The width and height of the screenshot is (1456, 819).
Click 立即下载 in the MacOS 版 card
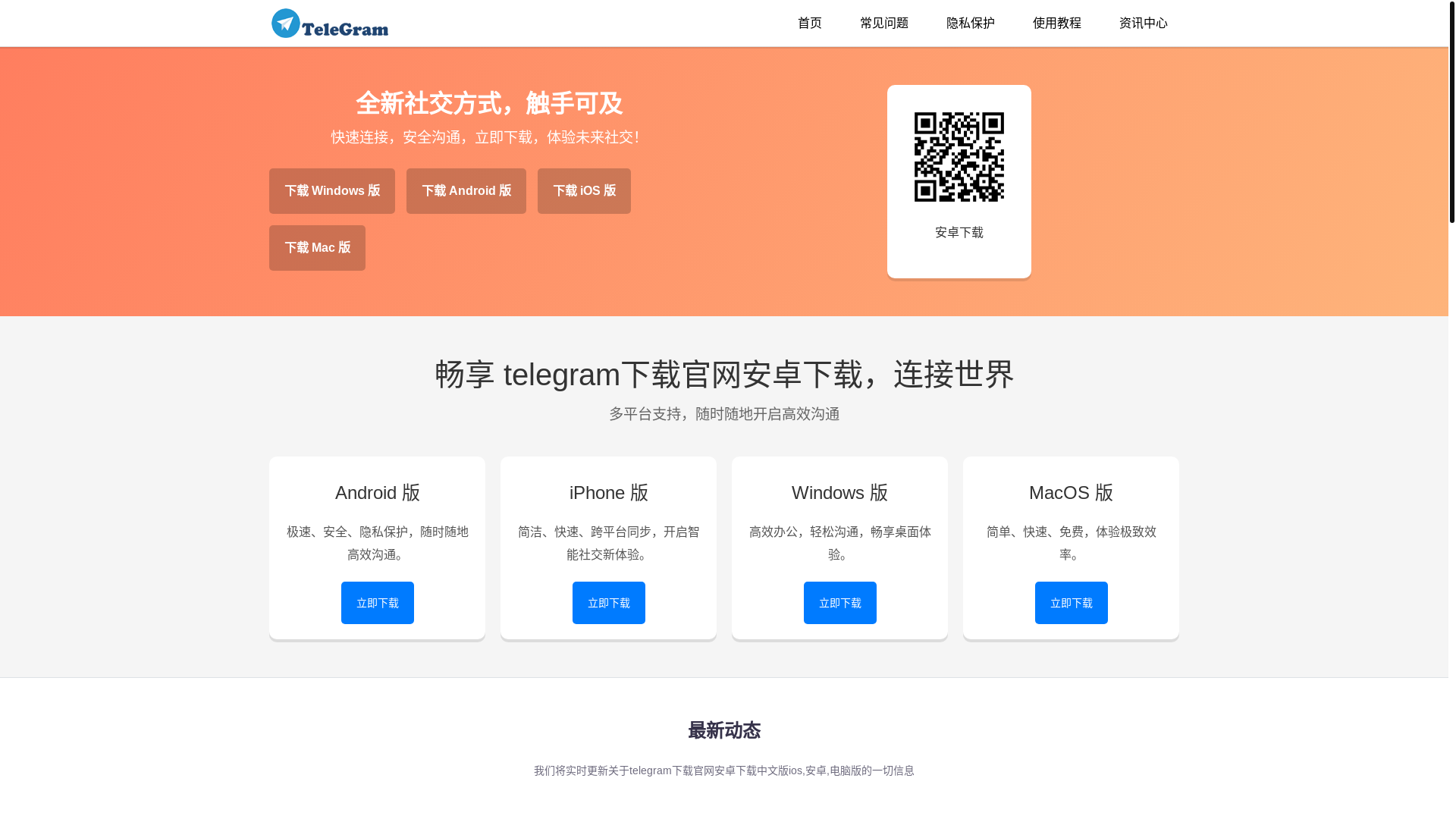click(x=1072, y=603)
